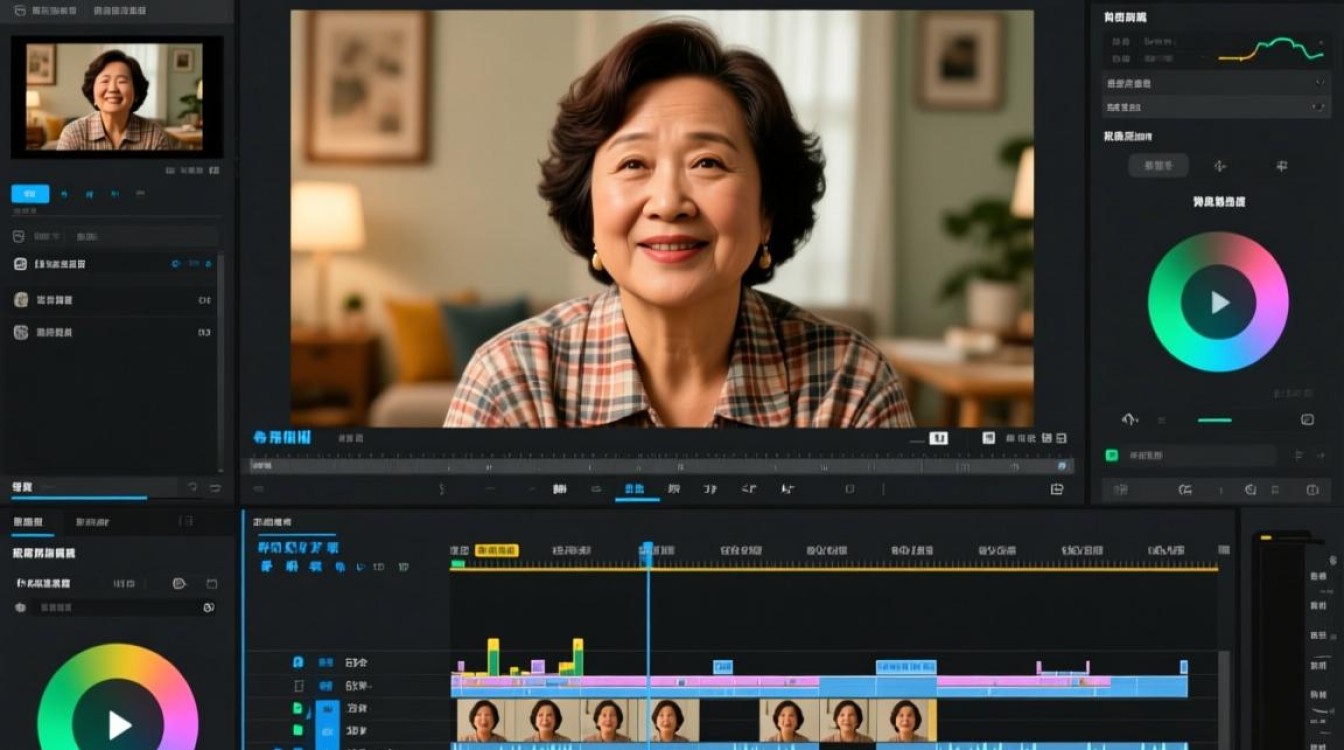1344x750 pixels.
Task: Click the waveform icon below right color wheel
Action: (1130, 420)
